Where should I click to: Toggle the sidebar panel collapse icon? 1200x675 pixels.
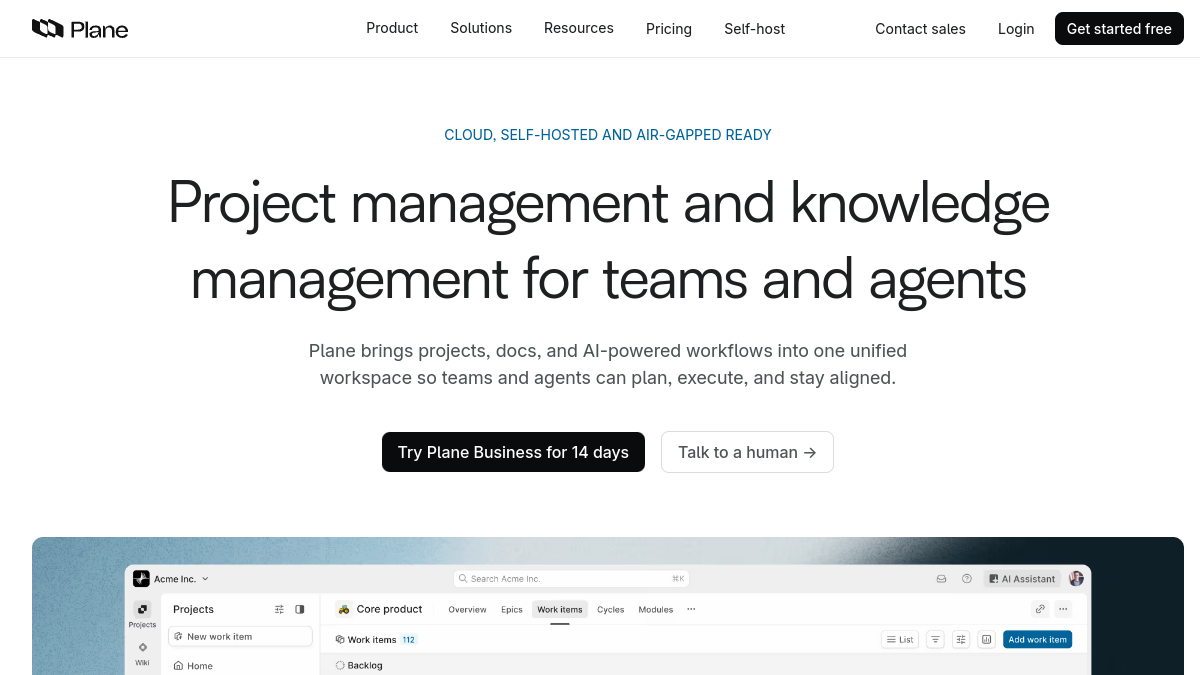pyautogui.click(x=300, y=609)
